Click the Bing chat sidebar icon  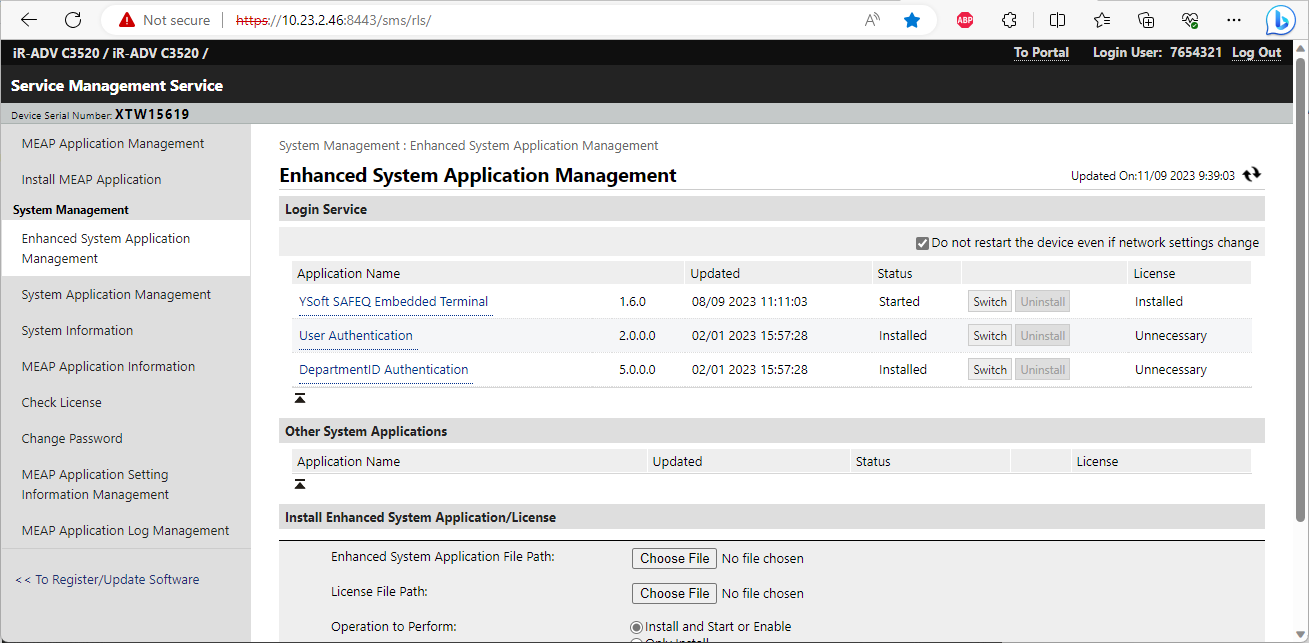1280,21
